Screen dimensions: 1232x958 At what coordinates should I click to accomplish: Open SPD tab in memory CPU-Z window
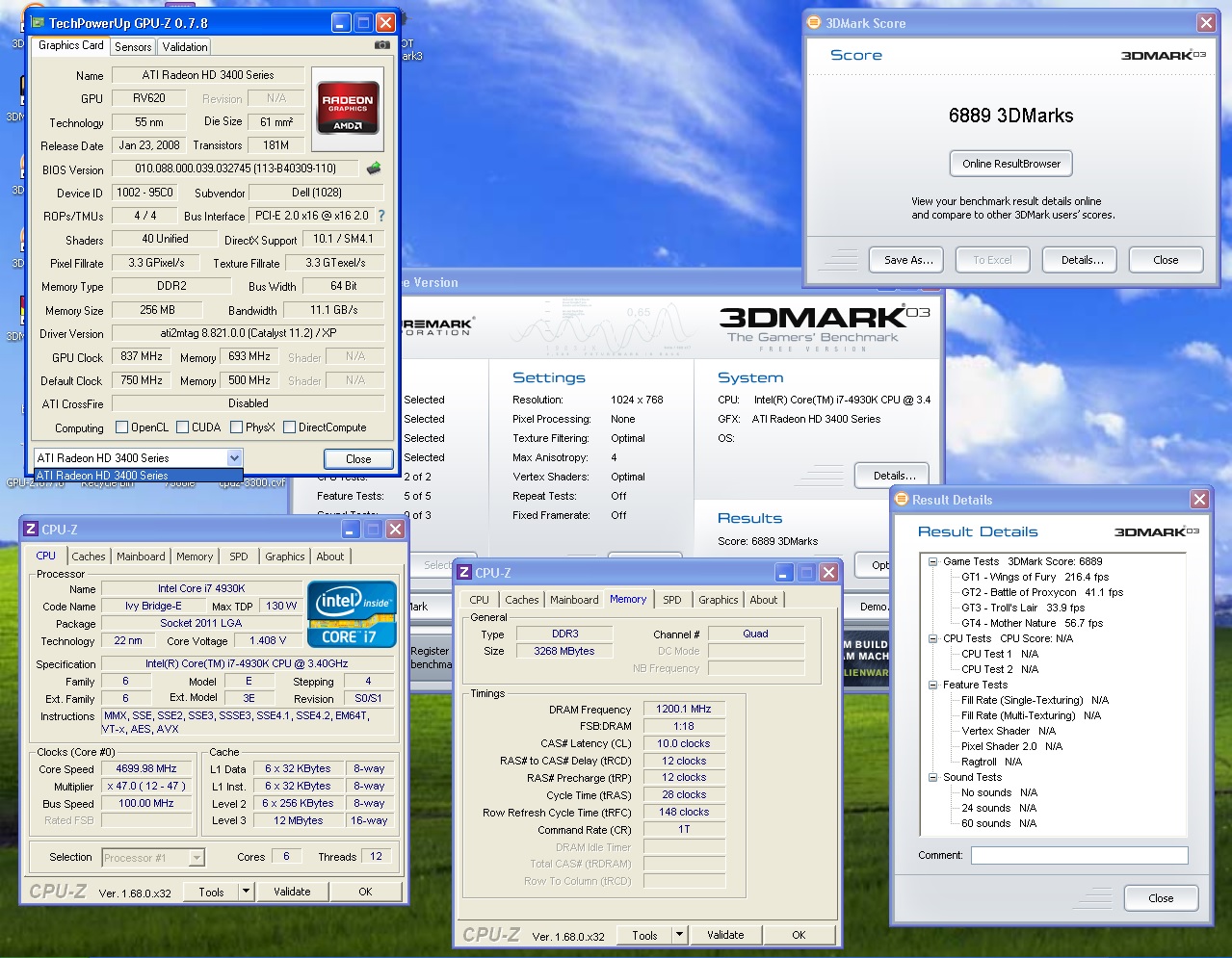coord(672,600)
